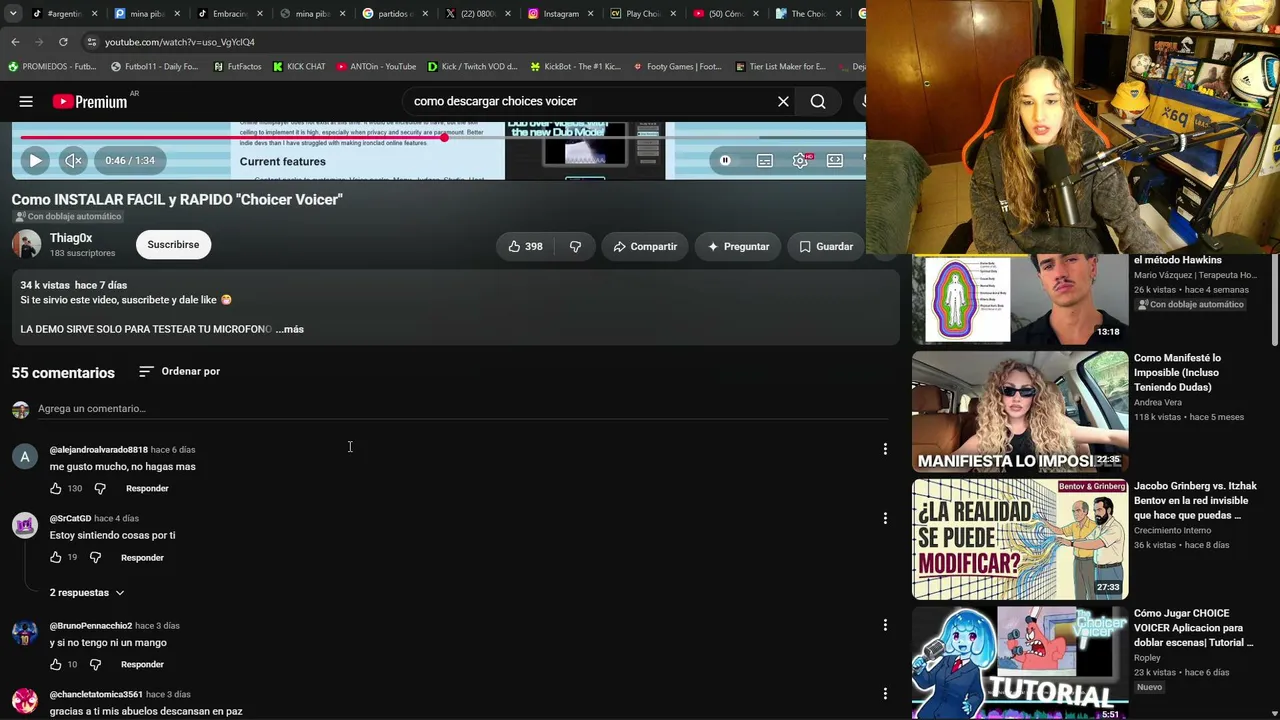The width and height of the screenshot is (1280, 720).
Task: Share the video via Compartir
Action: pos(645,246)
